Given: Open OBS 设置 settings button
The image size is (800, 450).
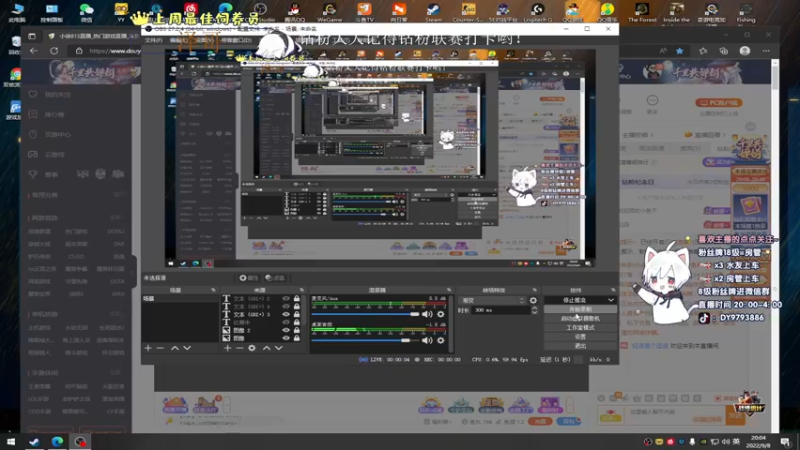Looking at the screenshot, I should coord(580,337).
